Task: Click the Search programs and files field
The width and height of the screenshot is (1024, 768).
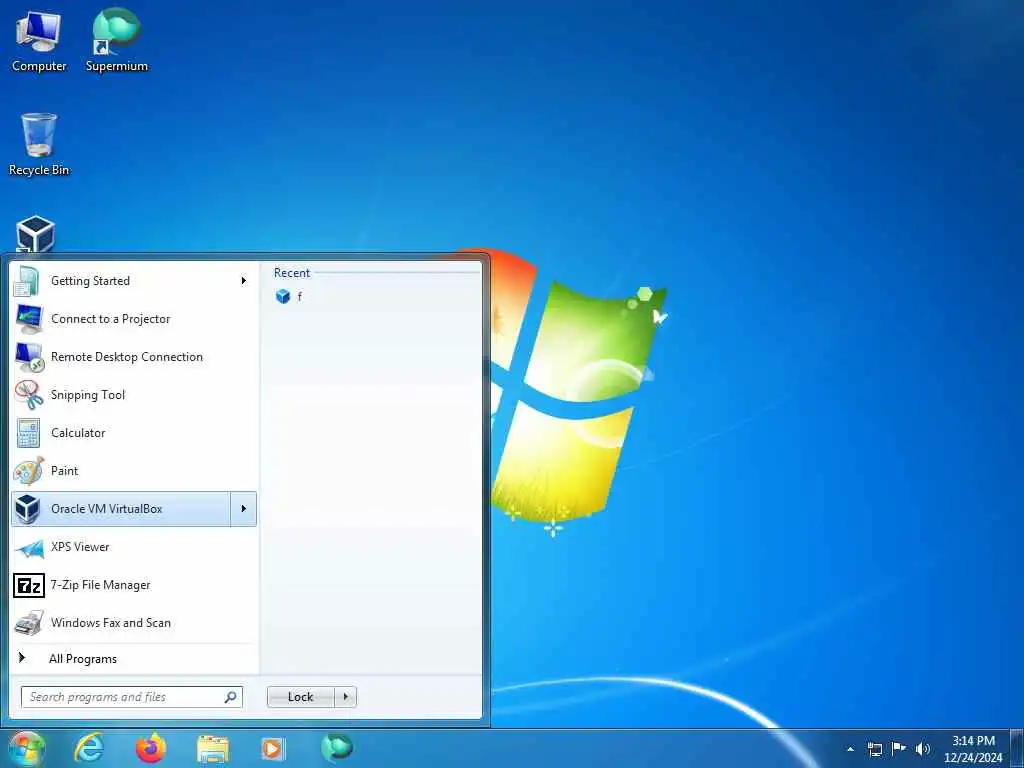Action: 131,697
